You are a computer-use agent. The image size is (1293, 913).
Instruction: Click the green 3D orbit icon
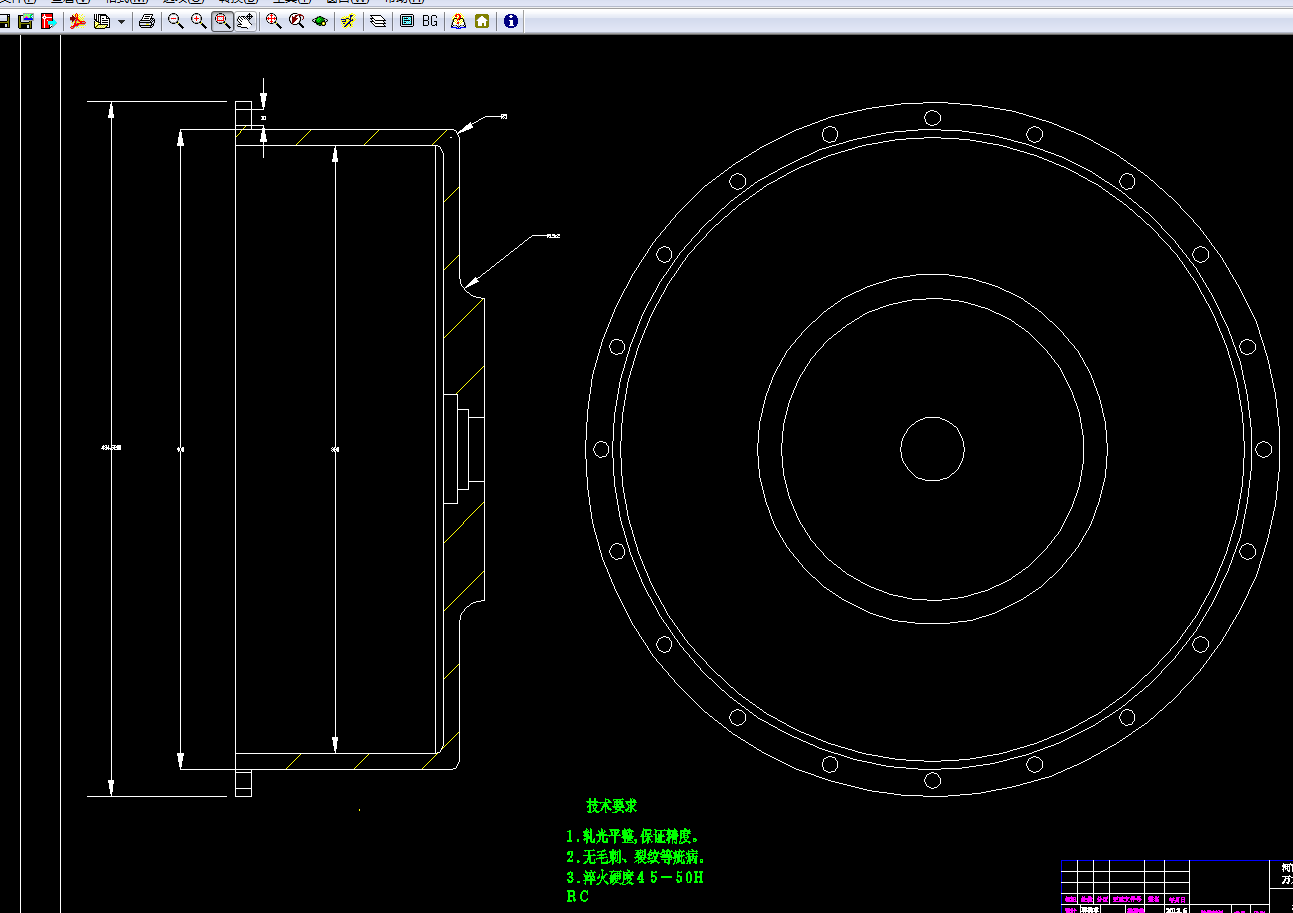[x=320, y=21]
